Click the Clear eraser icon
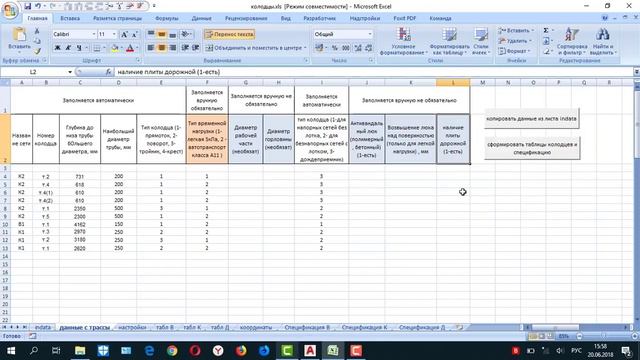This screenshot has width=640, height=360. click(x=546, y=51)
